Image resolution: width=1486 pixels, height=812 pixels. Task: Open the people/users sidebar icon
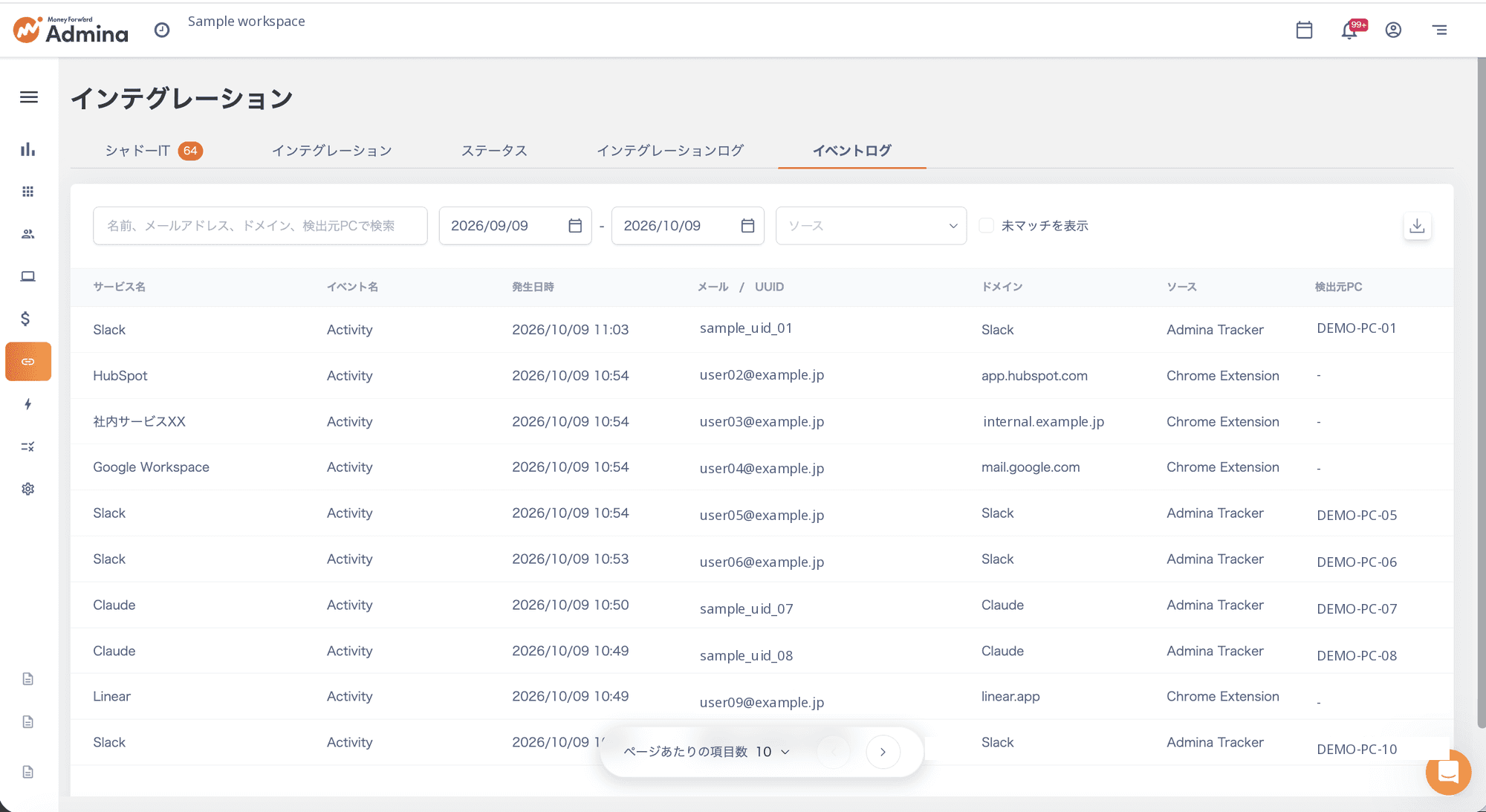27,234
